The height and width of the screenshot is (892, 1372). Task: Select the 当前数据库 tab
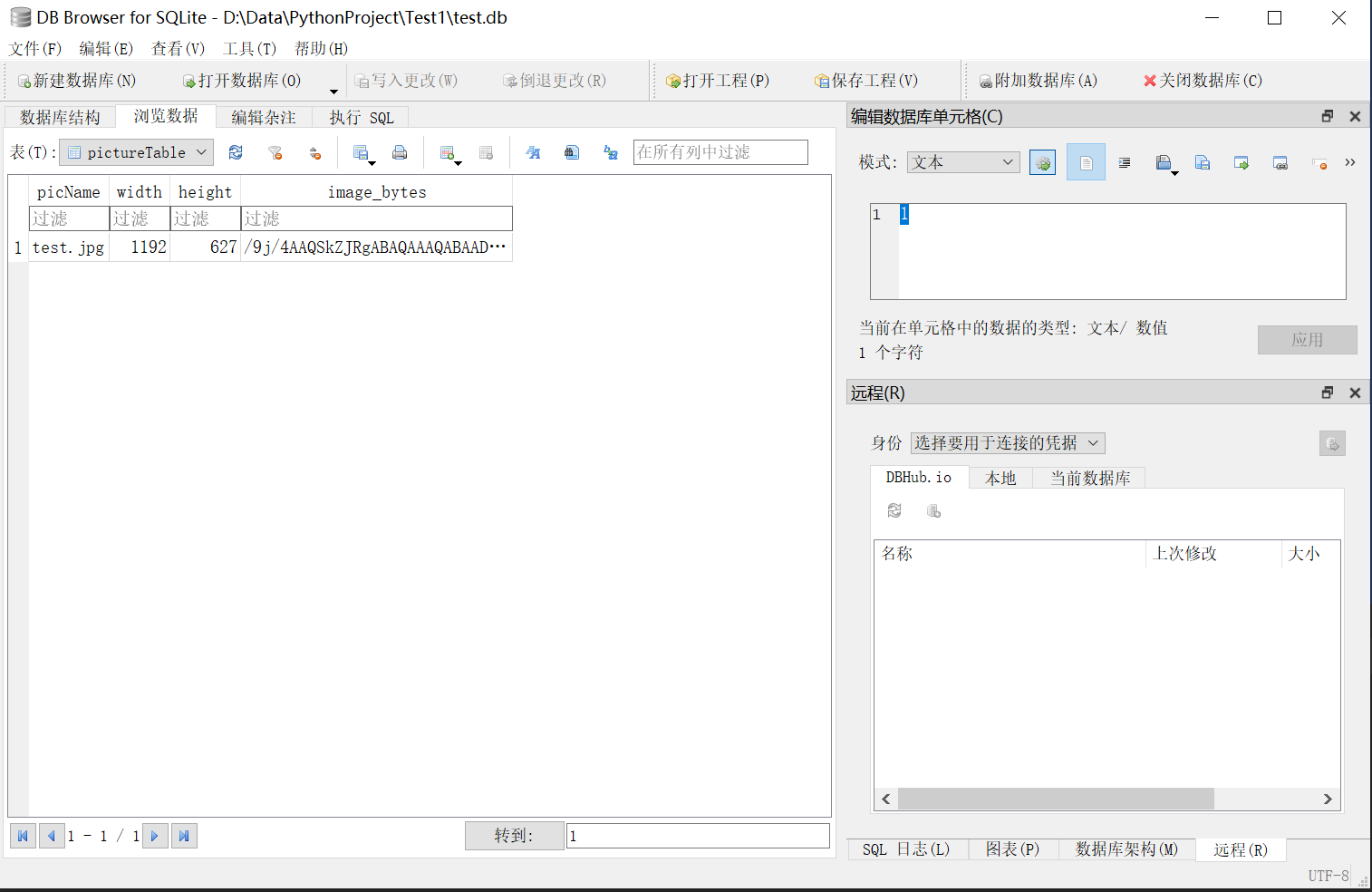point(1090,478)
